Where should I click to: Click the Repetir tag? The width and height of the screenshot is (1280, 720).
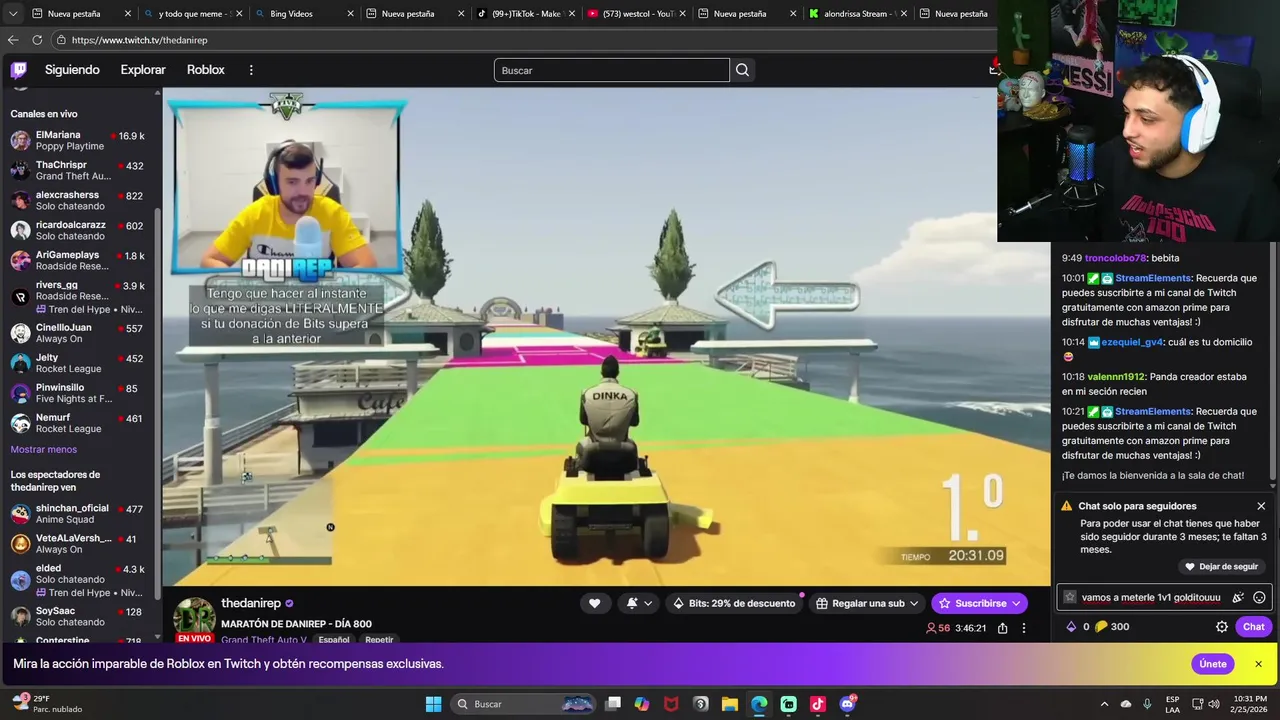coord(379,639)
